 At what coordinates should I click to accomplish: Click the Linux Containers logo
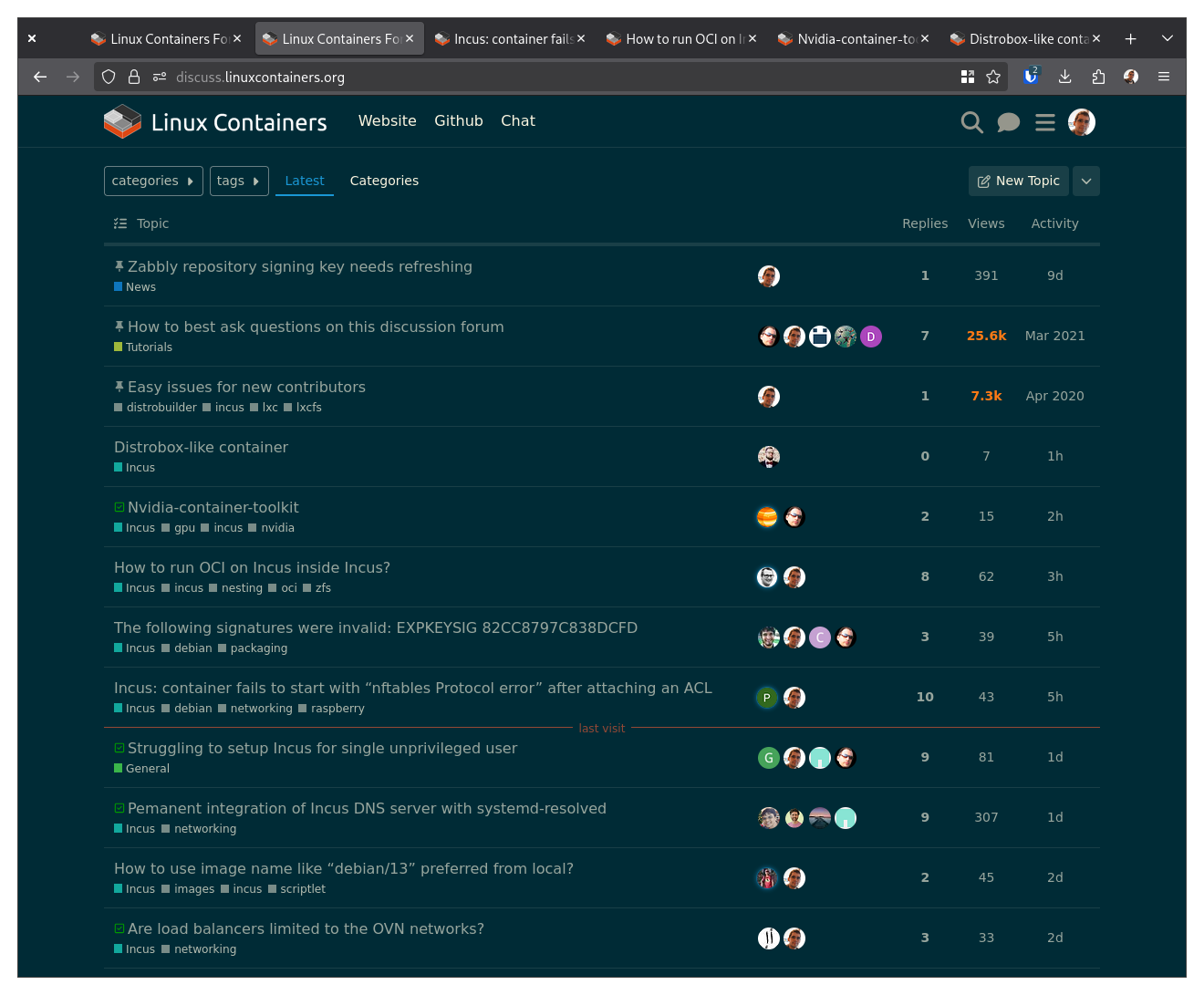215,122
